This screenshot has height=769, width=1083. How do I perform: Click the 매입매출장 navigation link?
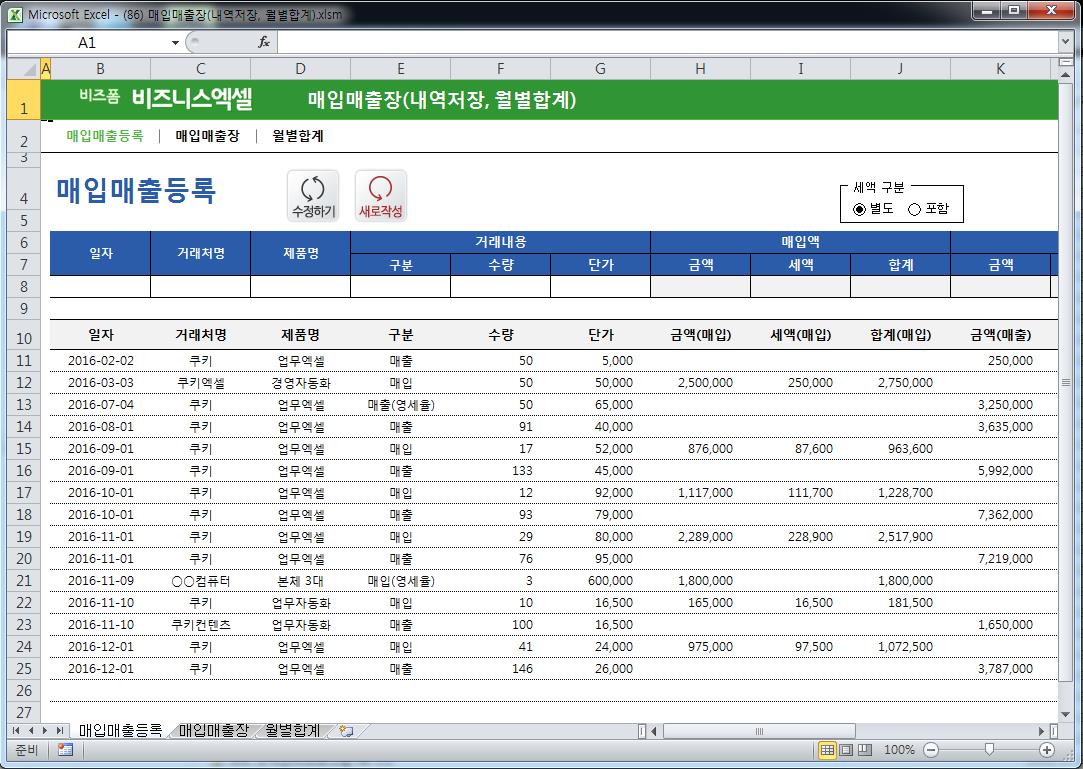[207, 136]
